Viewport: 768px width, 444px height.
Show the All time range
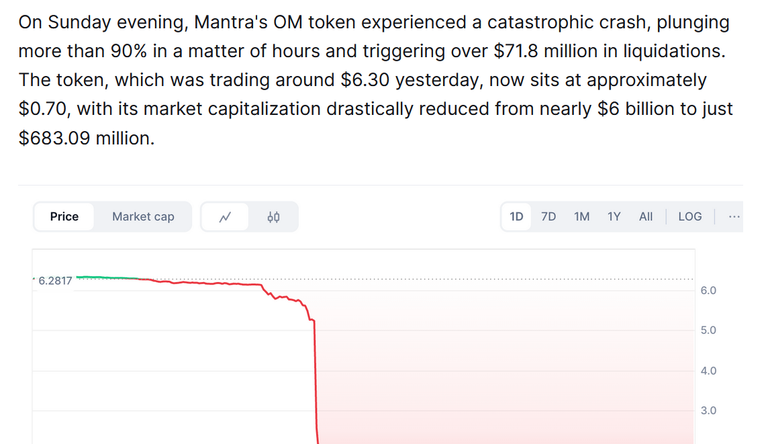pyautogui.click(x=646, y=217)
